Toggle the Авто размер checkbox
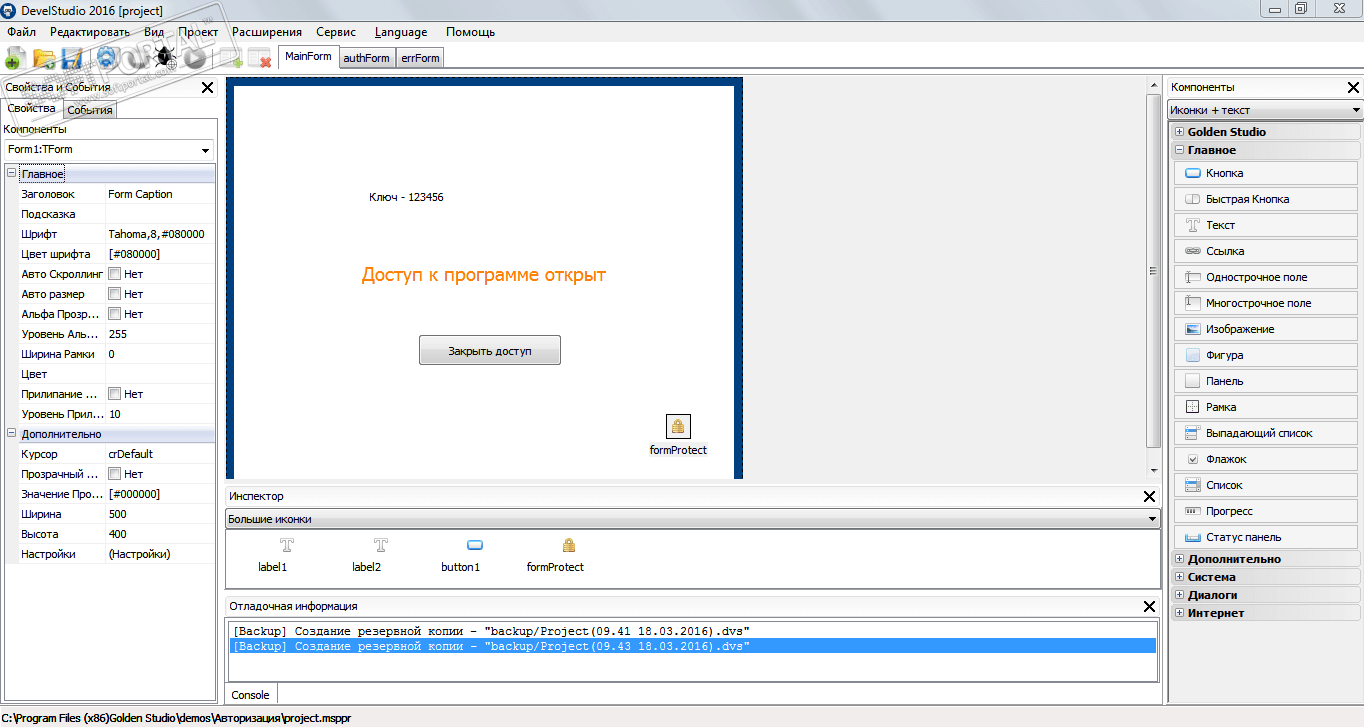The width and height of the screenshot is (1364, 727). click(x=115, y=294)
